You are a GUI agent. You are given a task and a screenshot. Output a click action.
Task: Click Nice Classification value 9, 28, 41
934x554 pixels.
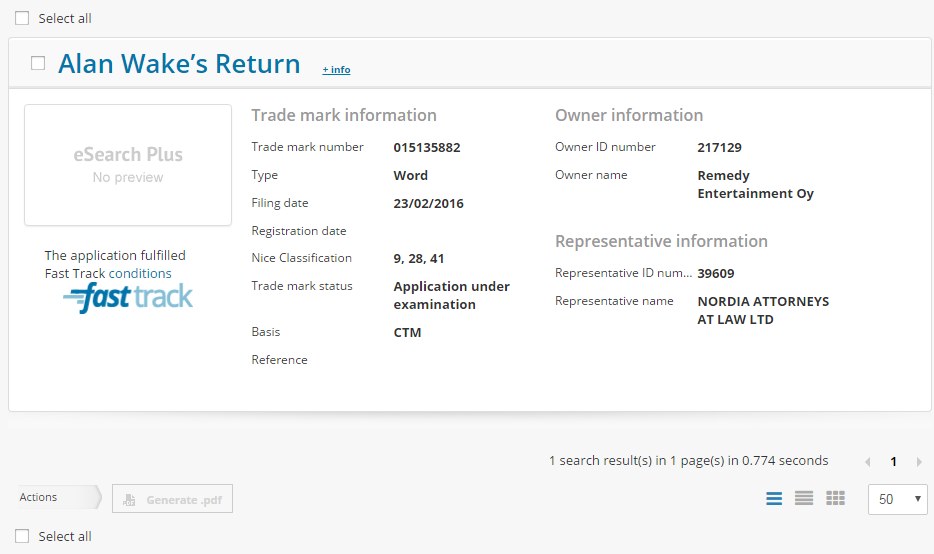click(419, 259)
